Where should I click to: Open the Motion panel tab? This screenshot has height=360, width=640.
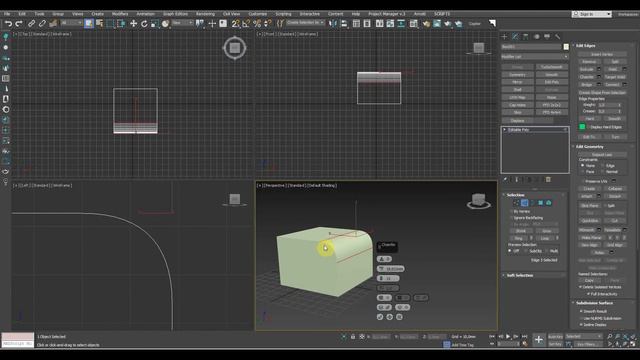[x=536, y=37]
